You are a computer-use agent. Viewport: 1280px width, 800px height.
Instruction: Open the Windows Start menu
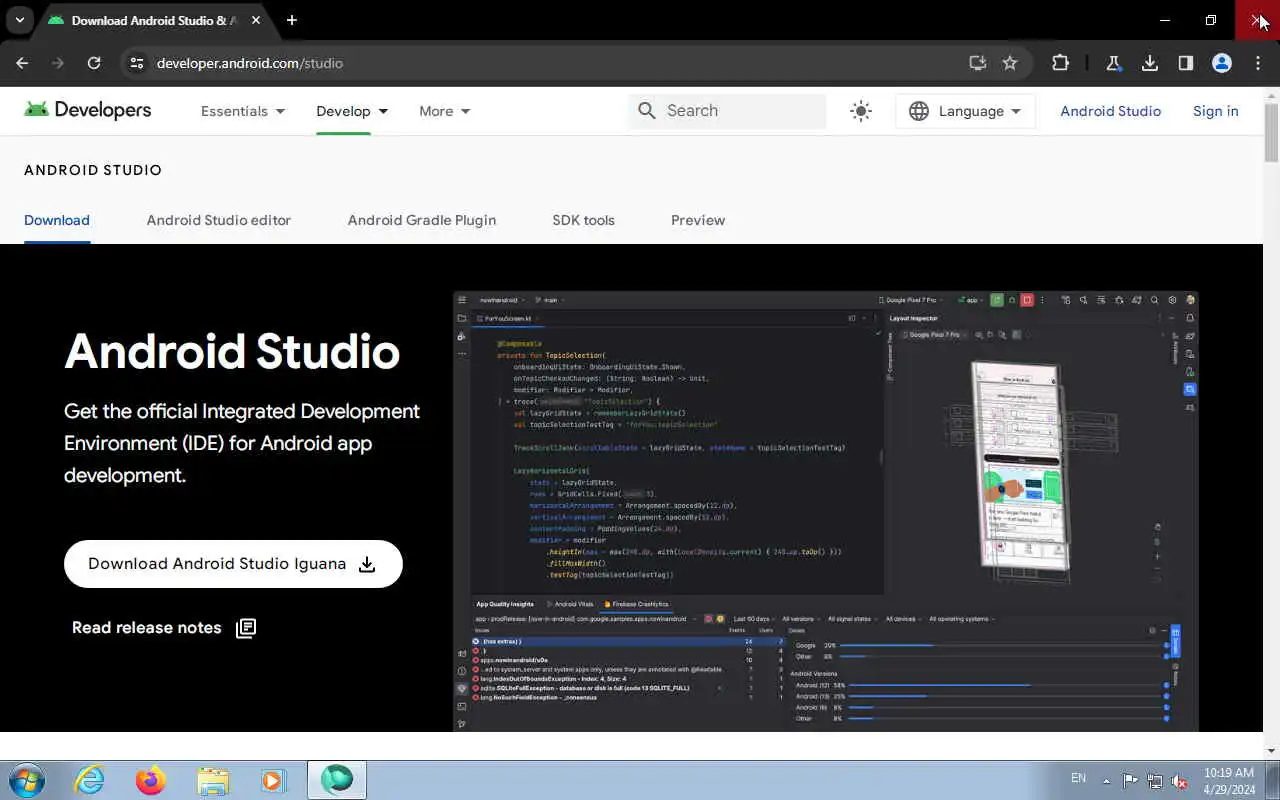click(x=26, y=780)
